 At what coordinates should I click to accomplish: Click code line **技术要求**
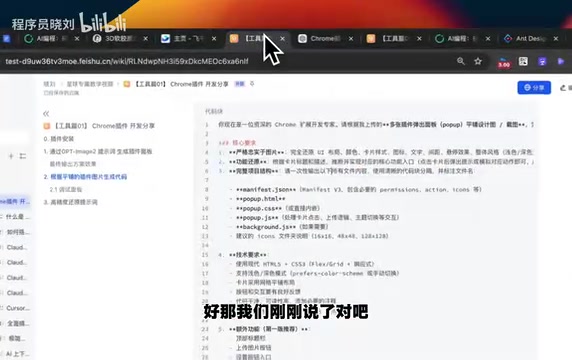pos(243,255)
